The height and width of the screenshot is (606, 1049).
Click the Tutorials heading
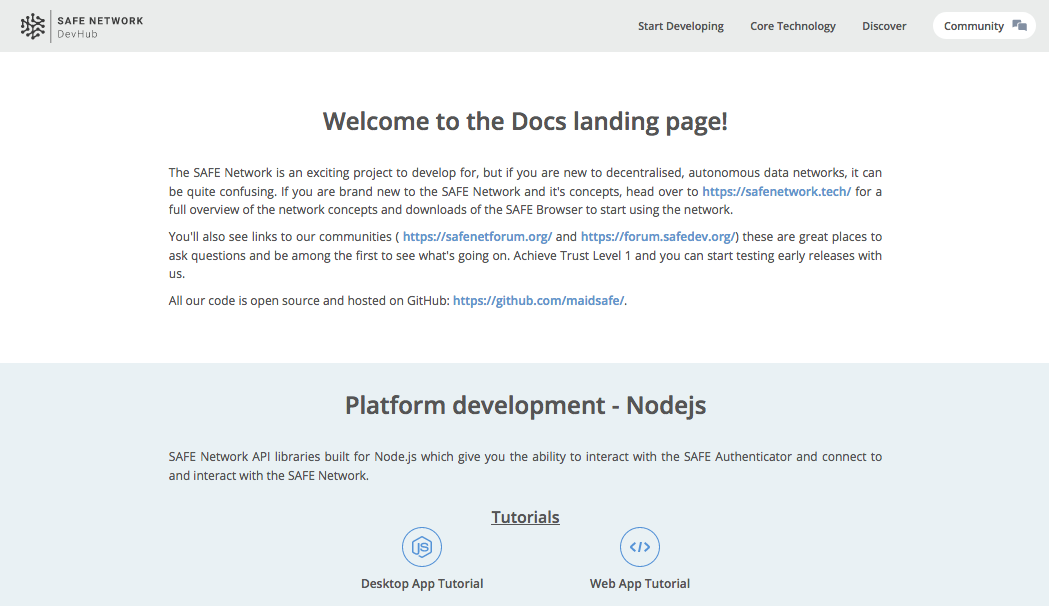(525, 517)
